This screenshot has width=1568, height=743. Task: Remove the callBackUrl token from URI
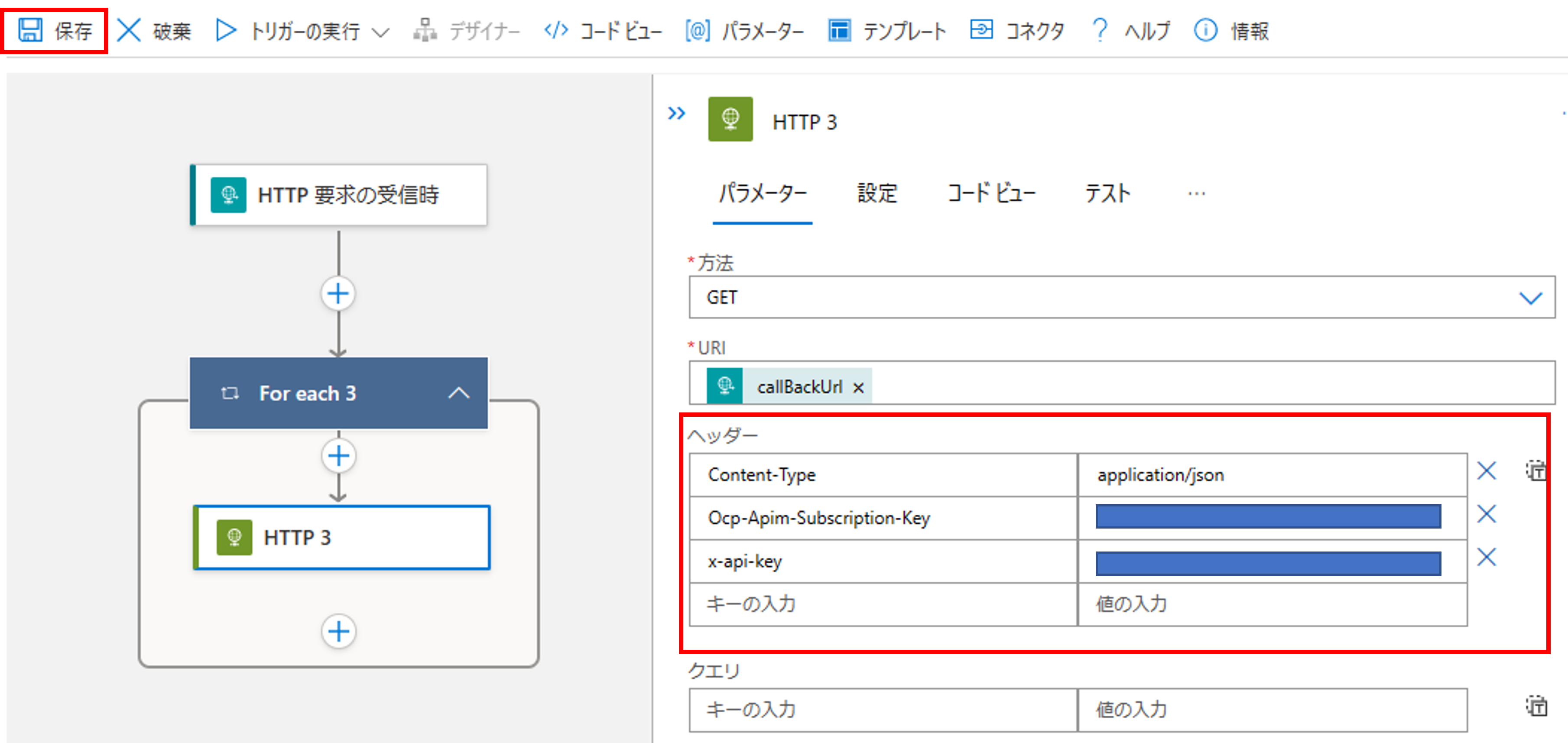[858, 388]
